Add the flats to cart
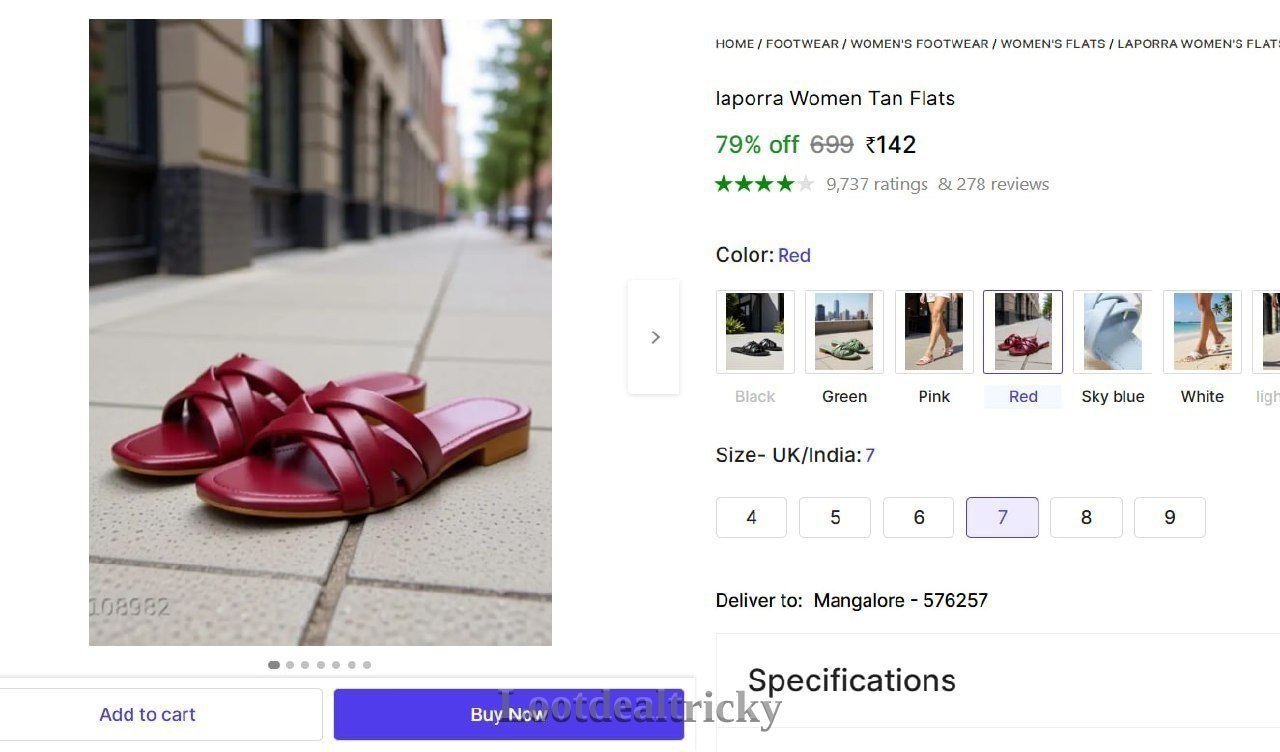 tap(148, 714)
